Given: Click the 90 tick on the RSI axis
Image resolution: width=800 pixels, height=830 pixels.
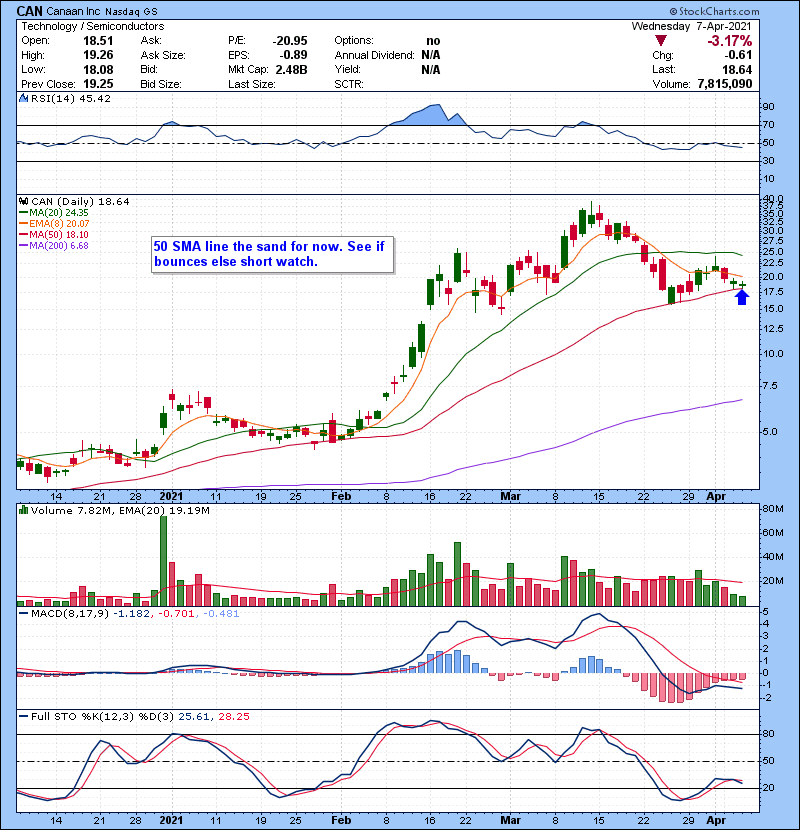Looking at the screenshot, I should click(768, 107).
